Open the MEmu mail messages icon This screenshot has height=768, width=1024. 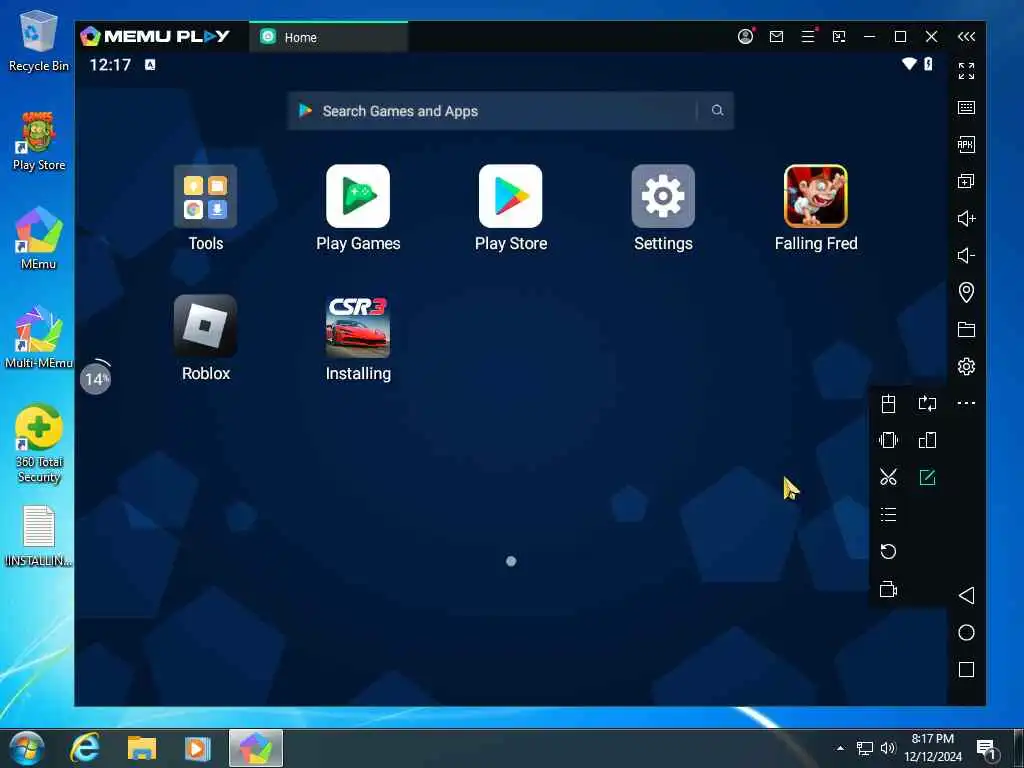776,37
